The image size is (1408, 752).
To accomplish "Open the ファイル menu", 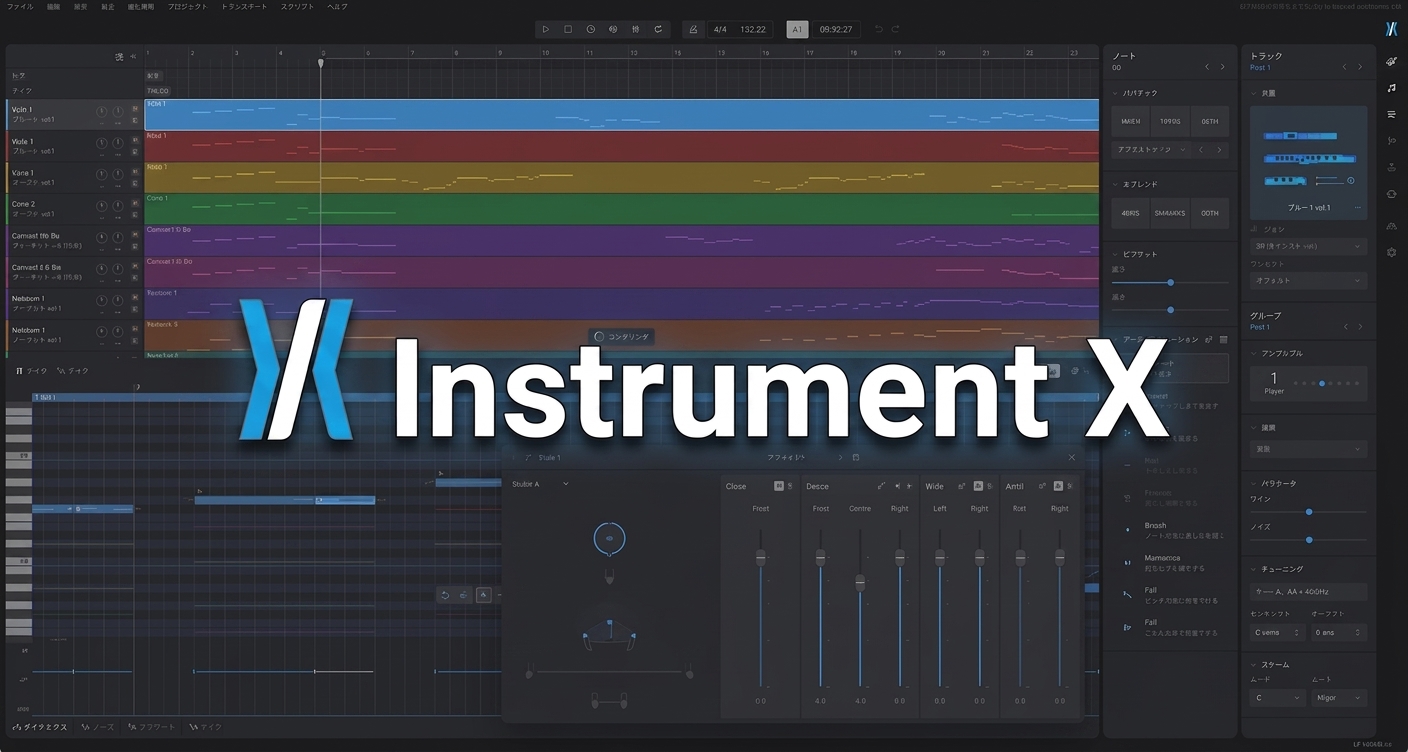I will click(x=19, y=7).
